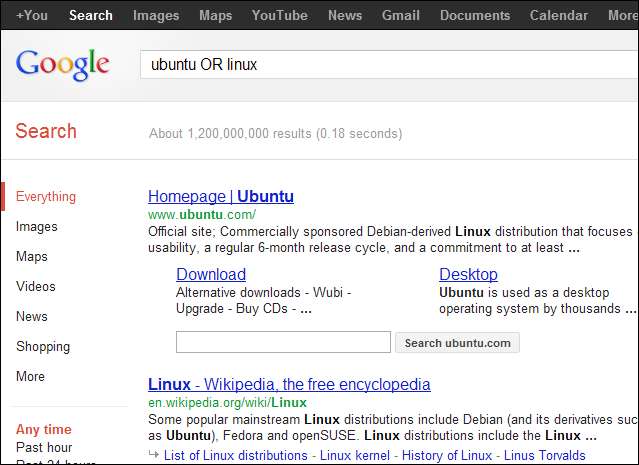Click the www.ubuntu.com/ green URL
The image size is (639, 465).
pyautogui.click(x=202, y=214)
